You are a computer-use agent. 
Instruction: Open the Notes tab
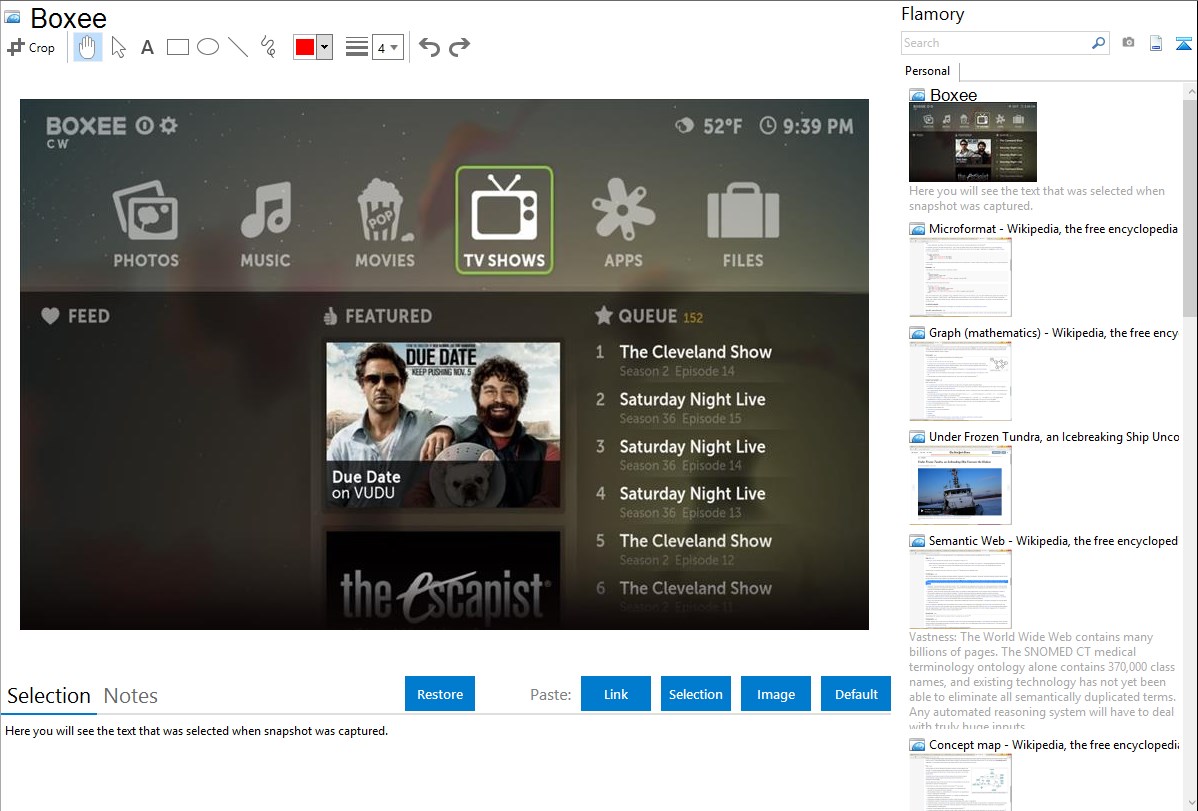131,696
